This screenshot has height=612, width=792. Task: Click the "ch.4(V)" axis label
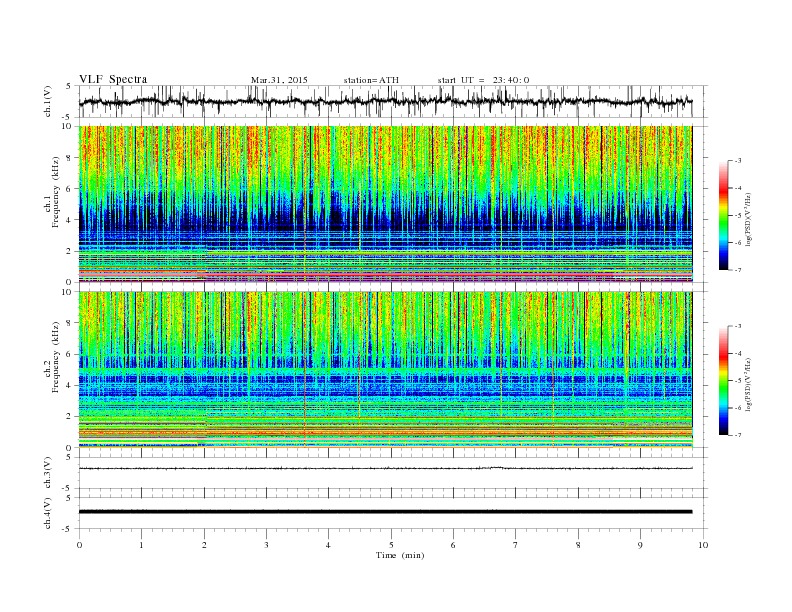tap(48, 513)
